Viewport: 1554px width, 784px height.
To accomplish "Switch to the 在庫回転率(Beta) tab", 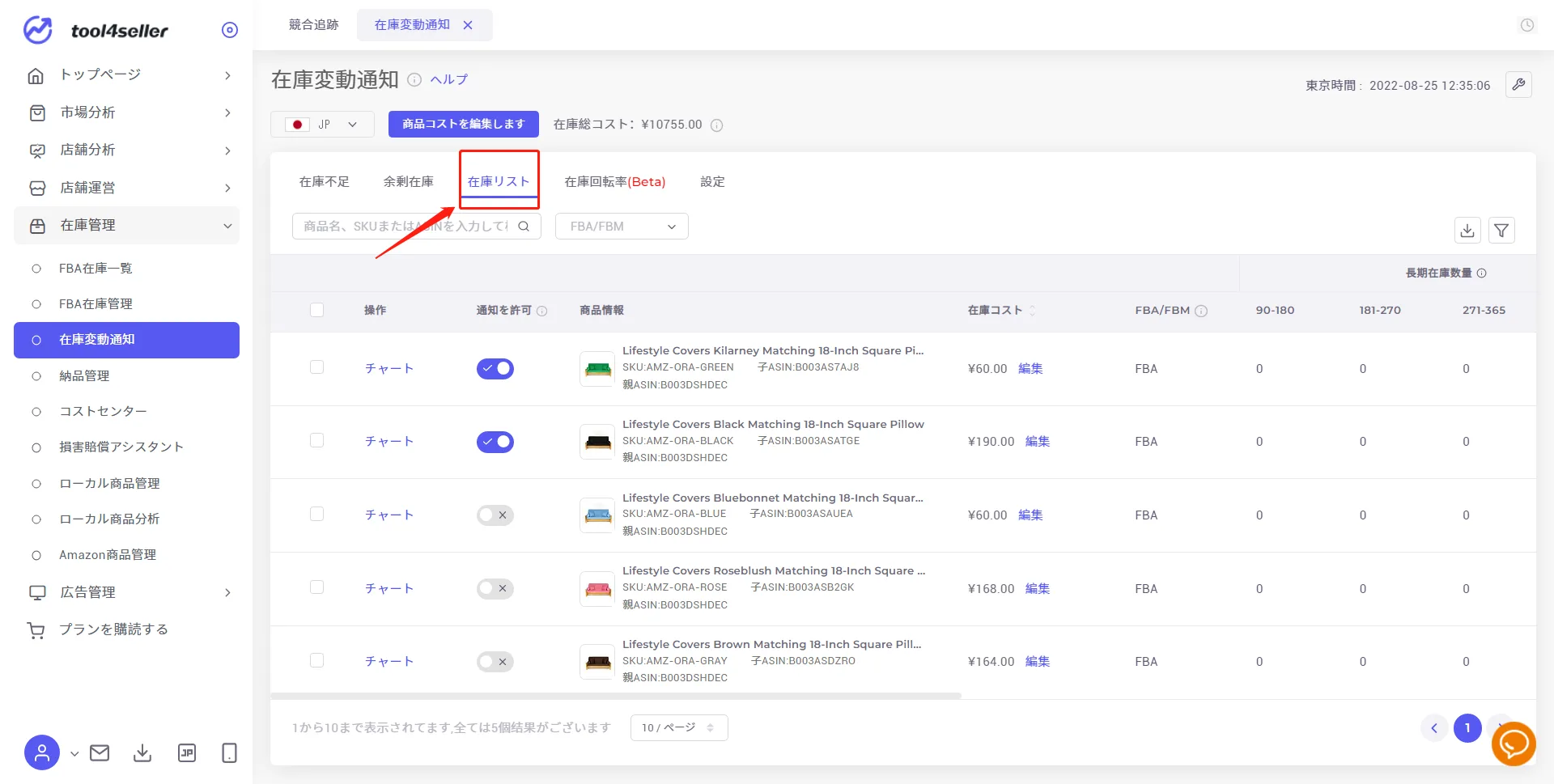I will pos(615,182).
